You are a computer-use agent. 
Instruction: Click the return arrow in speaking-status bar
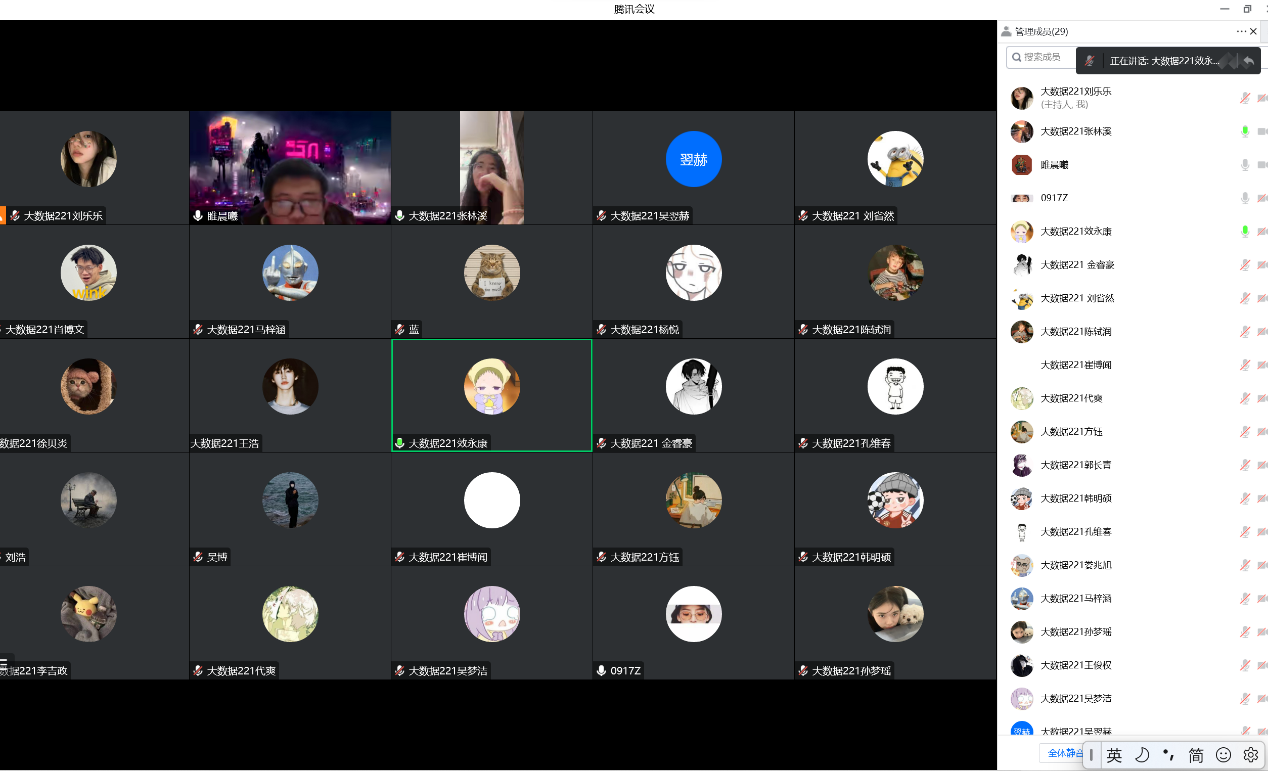point(1249,61)
